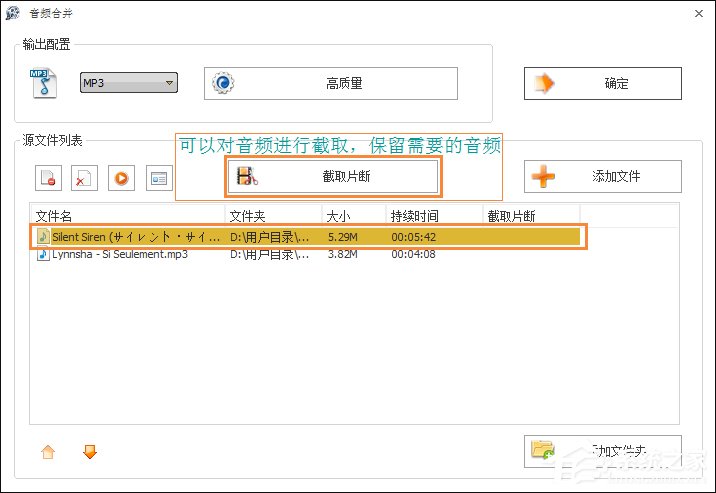Click the 截取片断 clip segment button
The image size is (716, 493).
coord(332,177)
